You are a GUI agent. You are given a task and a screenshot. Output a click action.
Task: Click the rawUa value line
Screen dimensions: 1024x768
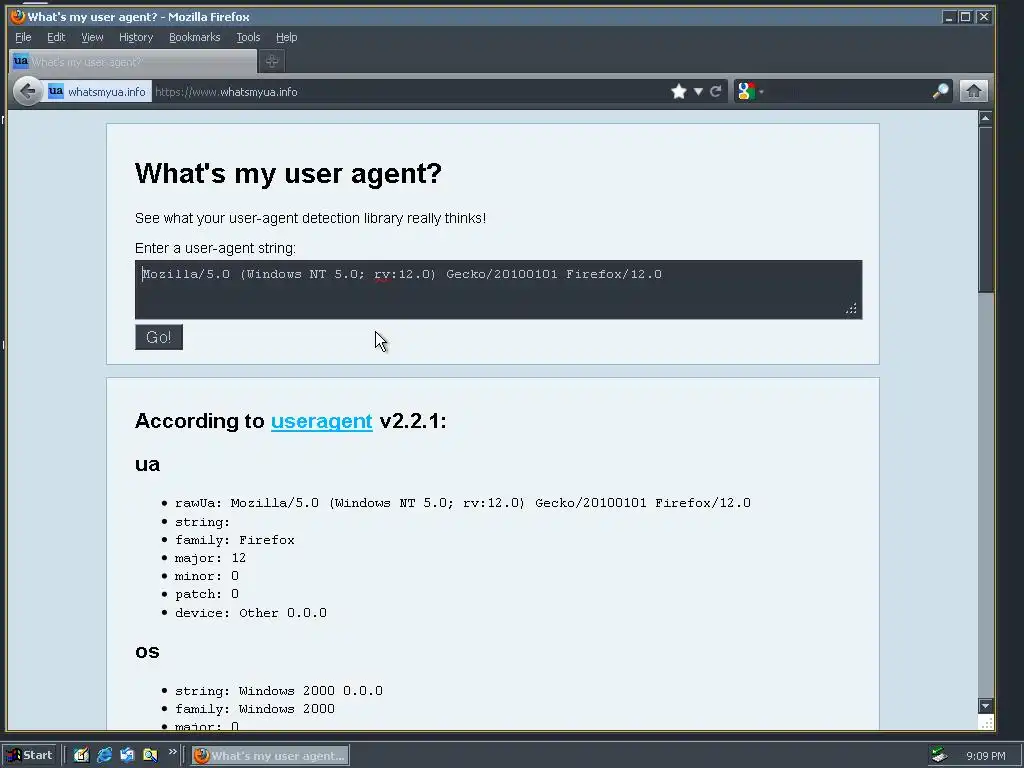tap(462, 503)
